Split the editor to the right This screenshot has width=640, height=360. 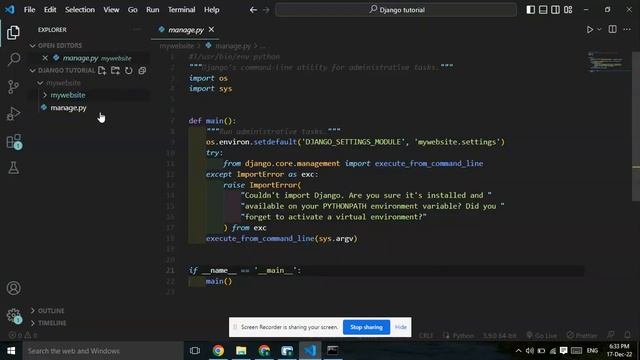click(613, 29)
